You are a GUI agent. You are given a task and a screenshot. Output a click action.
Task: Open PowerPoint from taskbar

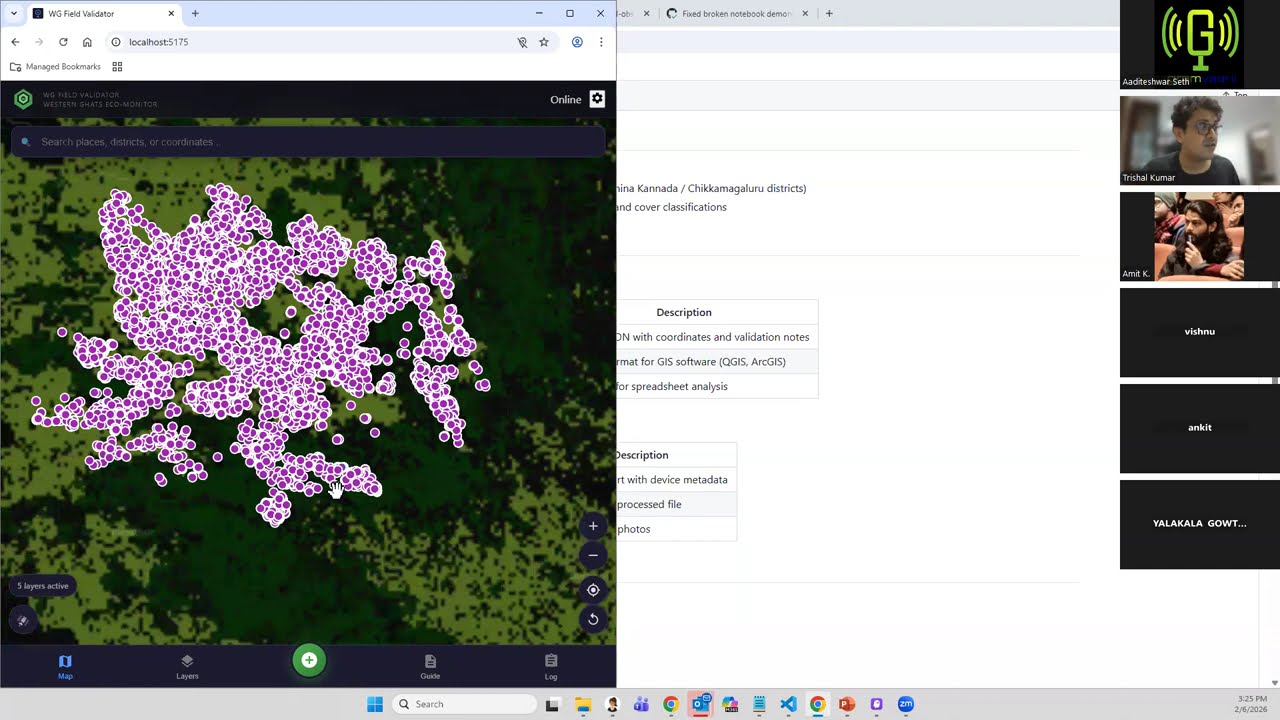click(x=847, y=704)
